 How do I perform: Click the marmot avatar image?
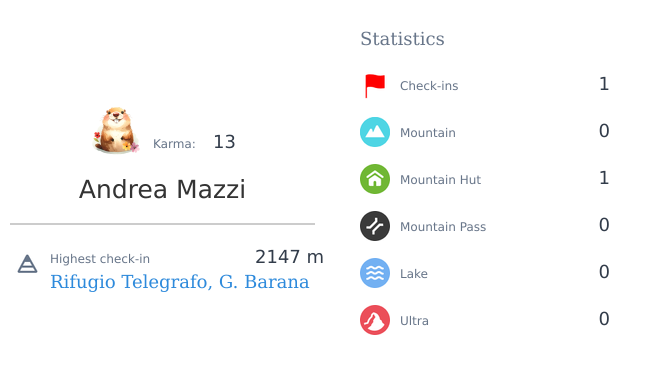pyautogui.click(x=116, y=130)
